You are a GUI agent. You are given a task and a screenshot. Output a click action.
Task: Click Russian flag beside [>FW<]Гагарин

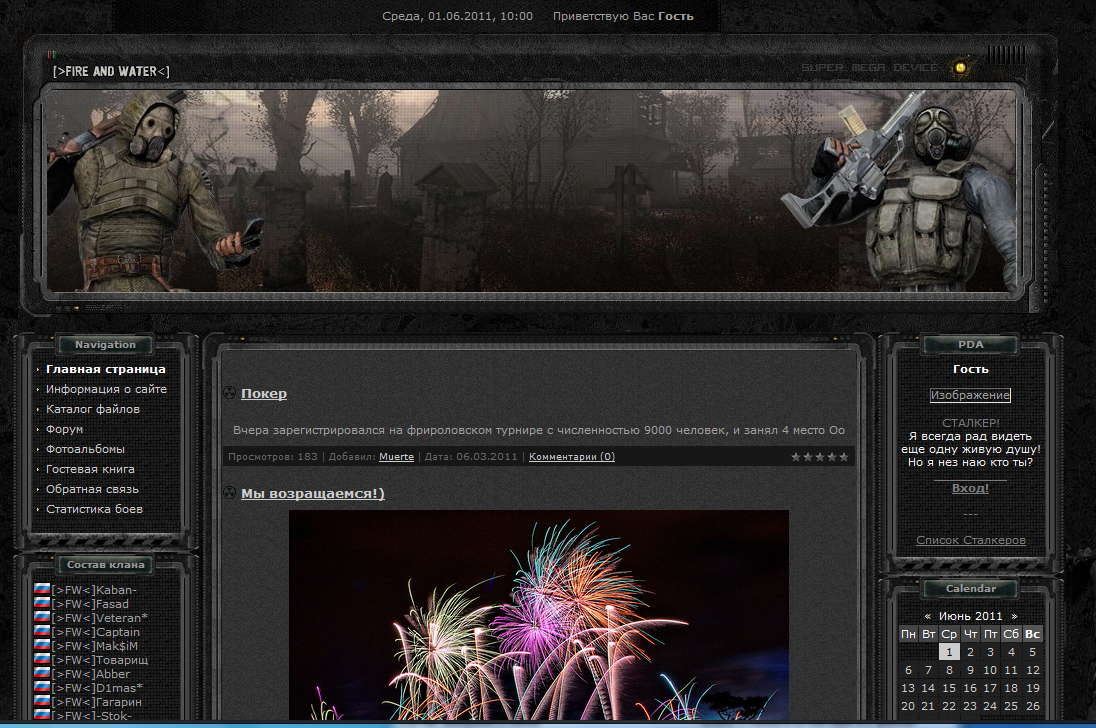point(42,701)
